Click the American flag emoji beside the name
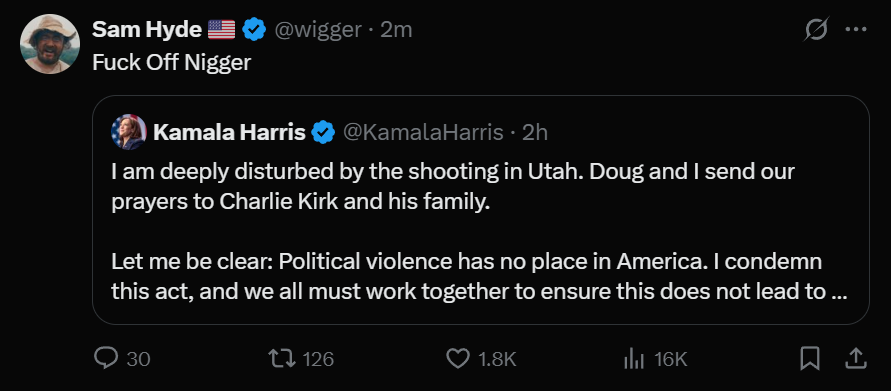The height and width of the screenshot is (391, 891). (222, 29)
